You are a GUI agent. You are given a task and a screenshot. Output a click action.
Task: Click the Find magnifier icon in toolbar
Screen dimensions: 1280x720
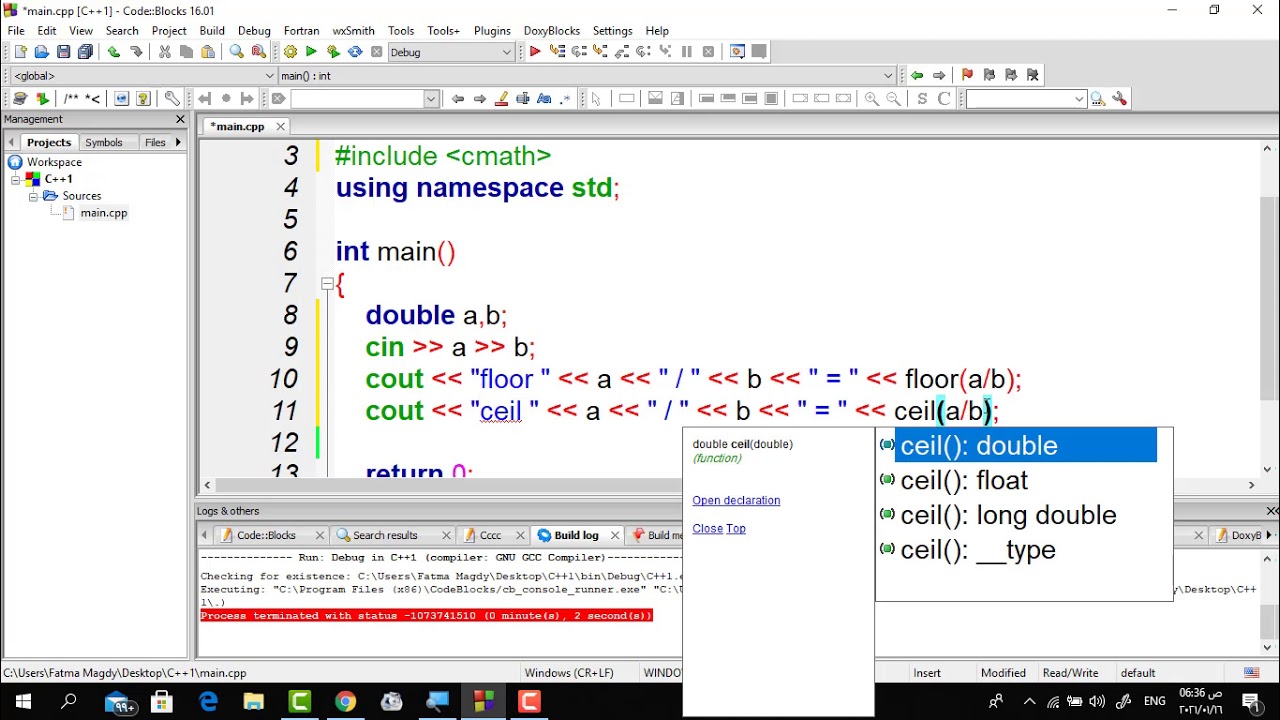click(x=237, y=52)
